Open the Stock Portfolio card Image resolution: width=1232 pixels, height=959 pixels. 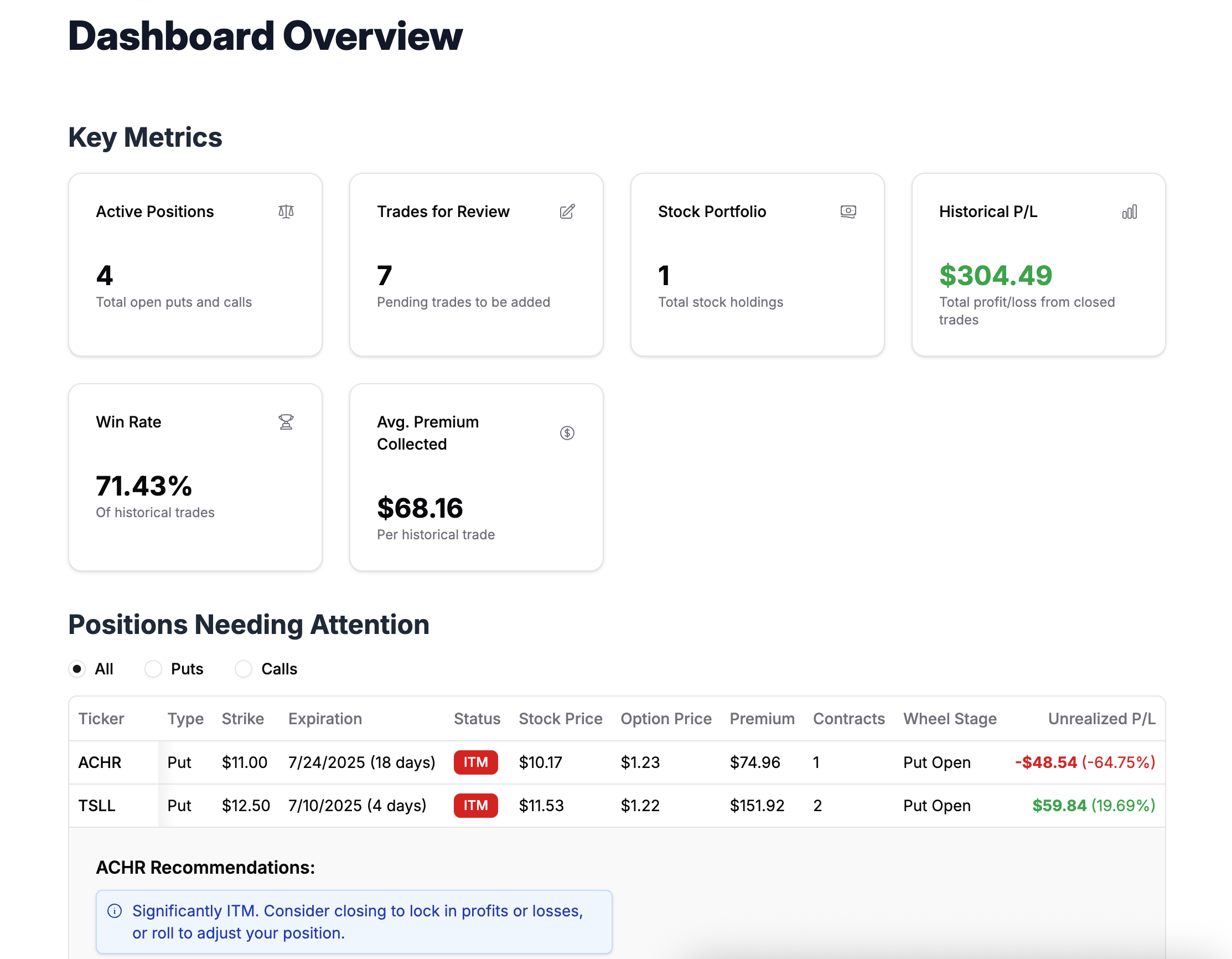(757, 264)
